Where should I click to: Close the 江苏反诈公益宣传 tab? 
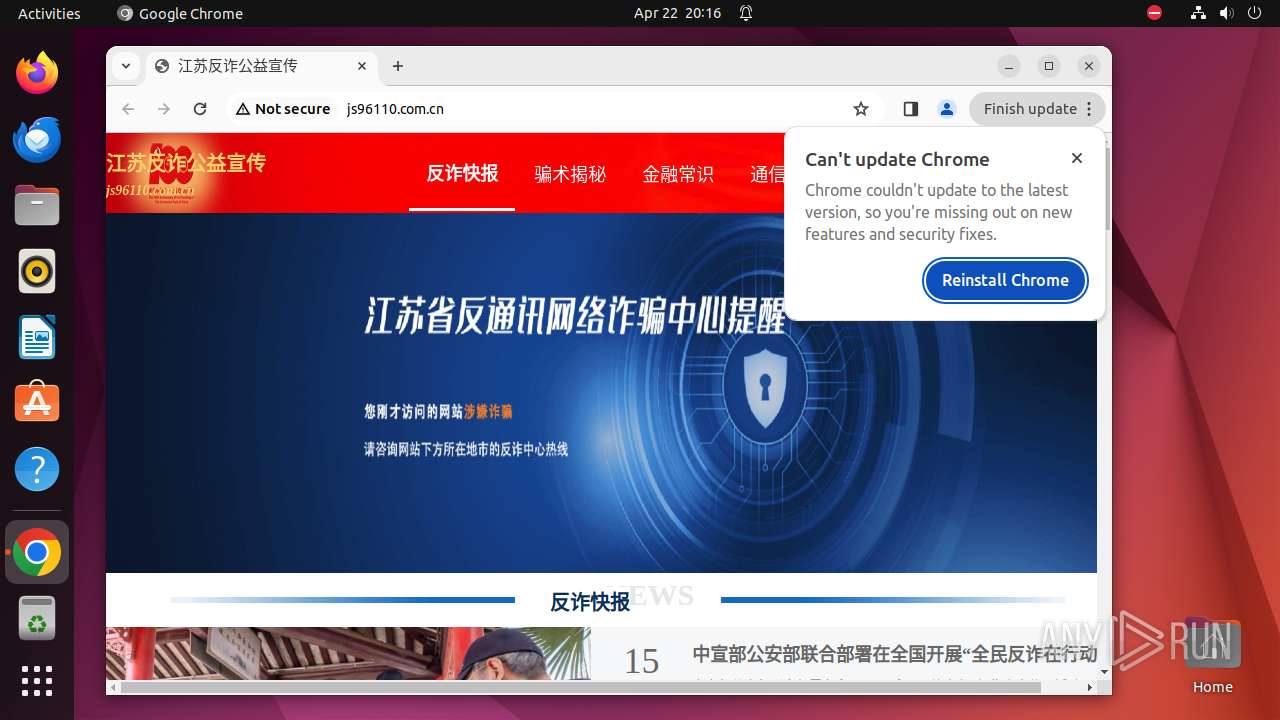[x=362, y=66]
